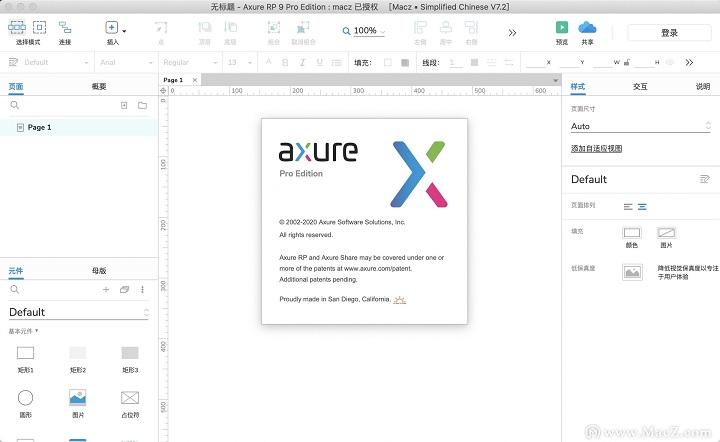Click the add library plus icon
720x442 pixels.
coord(106,289)
